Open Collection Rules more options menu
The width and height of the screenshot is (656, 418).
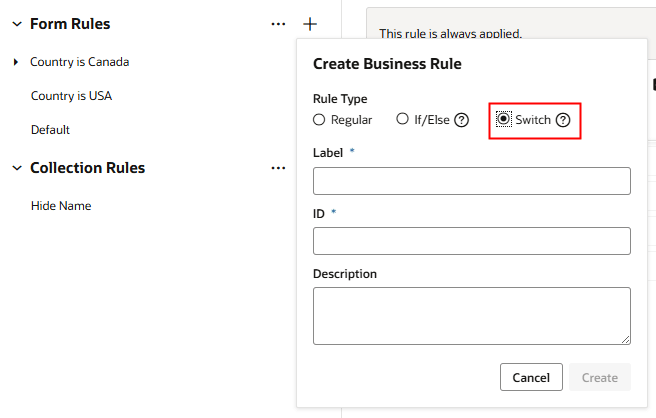(278, 168)
